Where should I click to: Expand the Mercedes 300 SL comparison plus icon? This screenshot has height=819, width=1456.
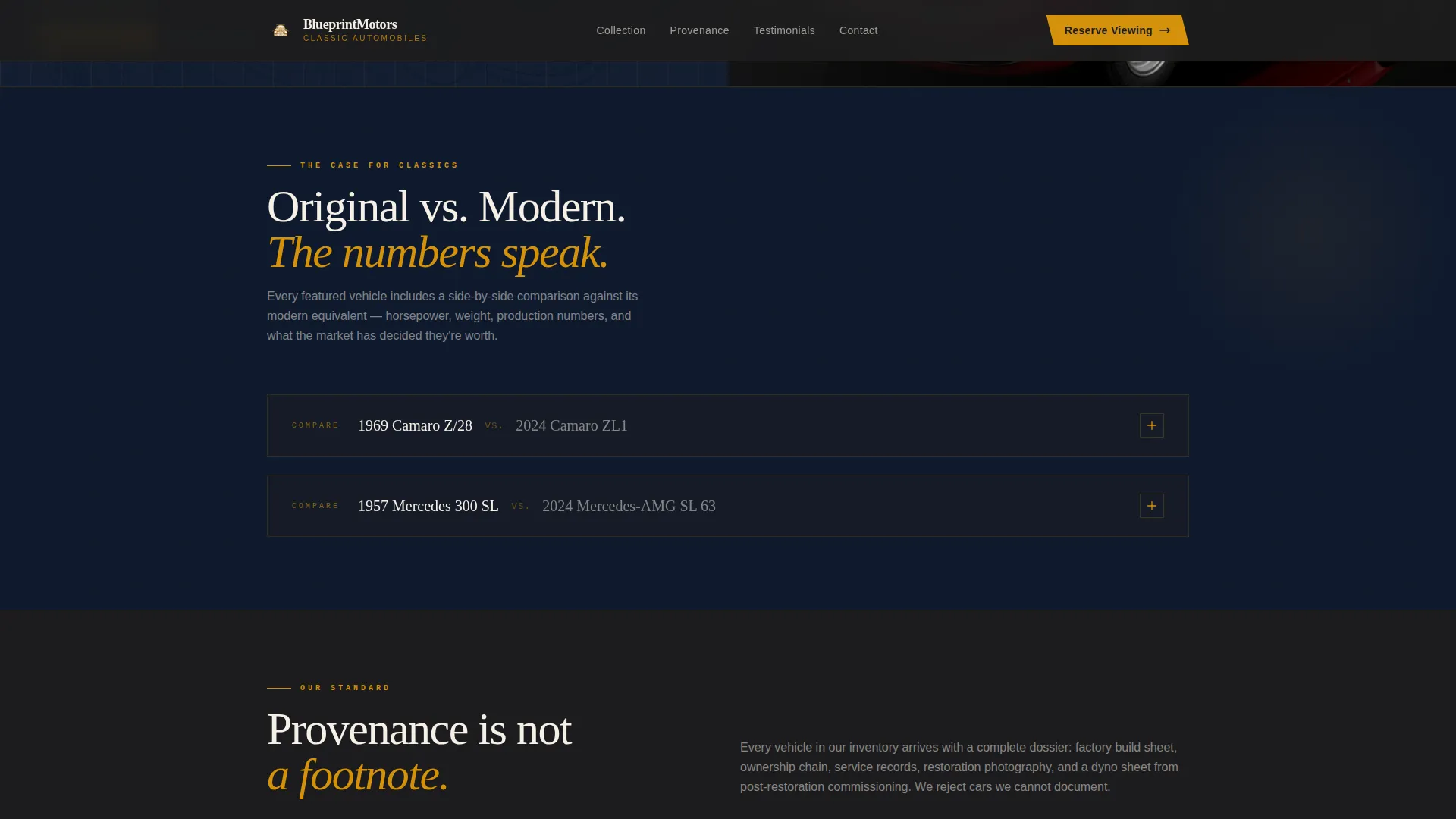[1152, 506]
